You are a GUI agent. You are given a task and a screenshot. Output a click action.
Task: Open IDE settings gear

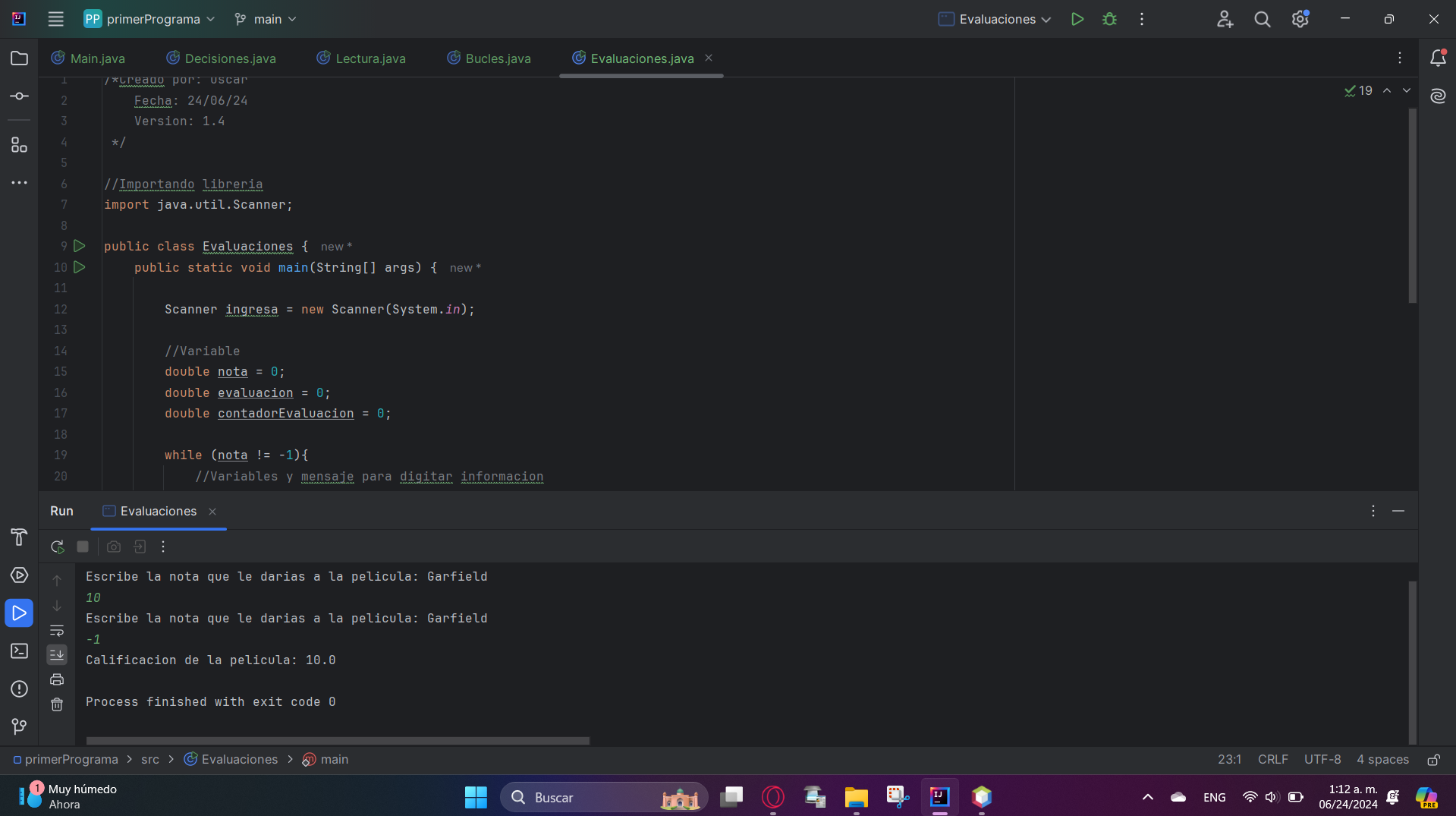click(1300, 19)
